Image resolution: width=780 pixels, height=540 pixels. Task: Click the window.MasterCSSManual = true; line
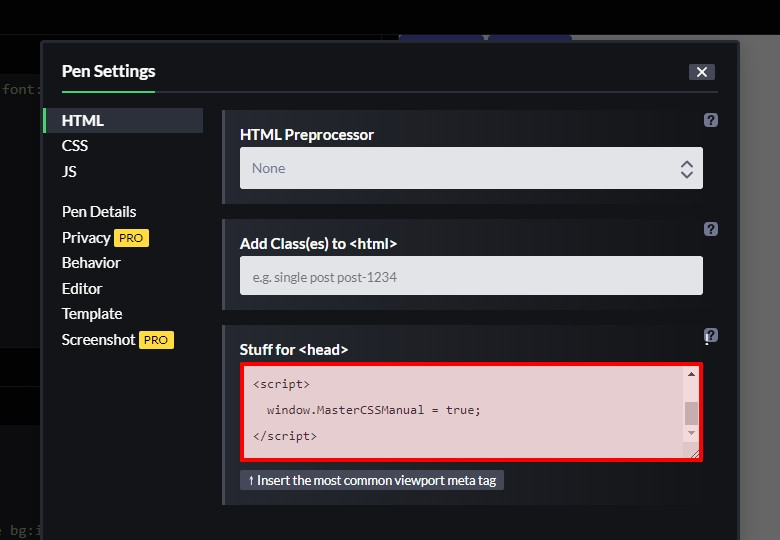point(374,410)
